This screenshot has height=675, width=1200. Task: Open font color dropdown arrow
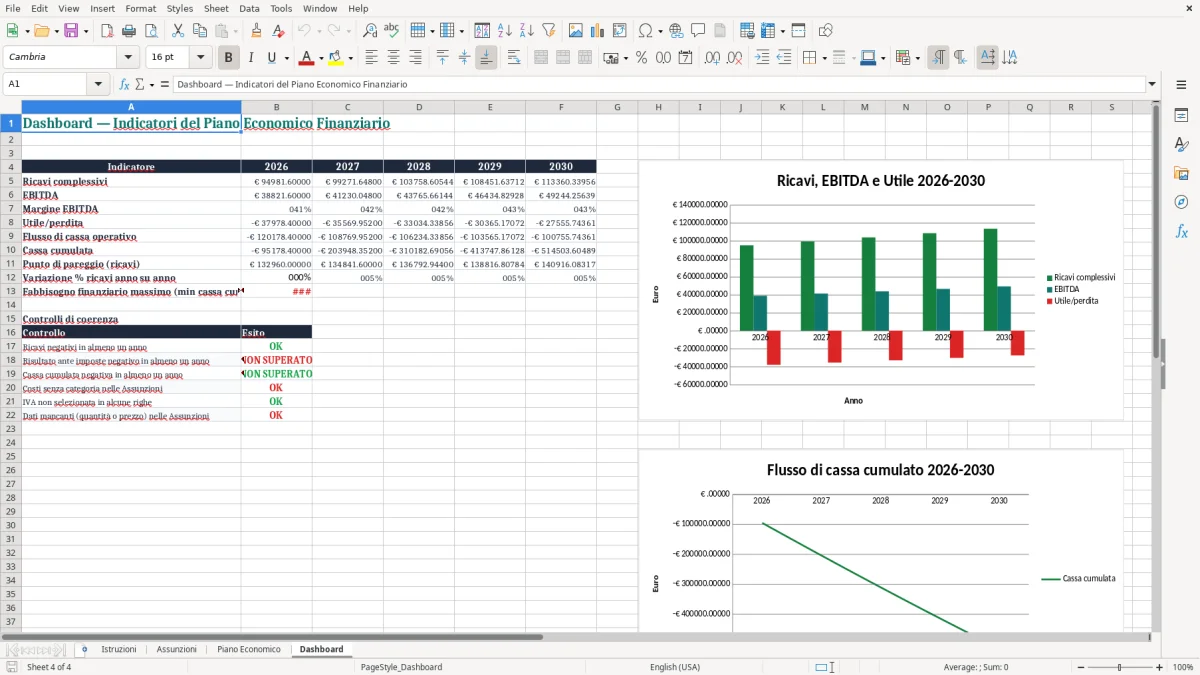tap(321, 58)
